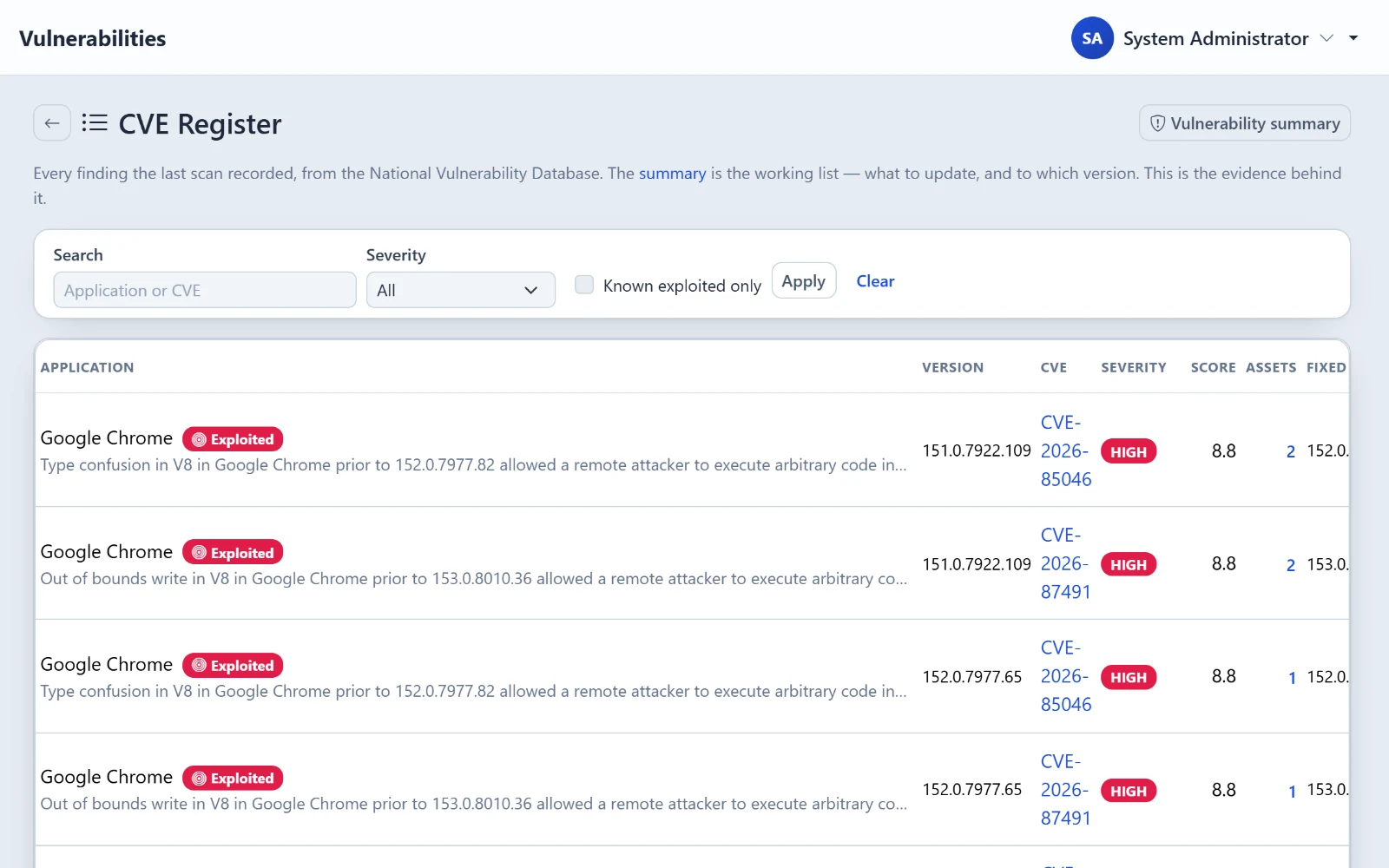
Task: Click HIGH severity badge in second row
Action: click(x=1129, y=564)
